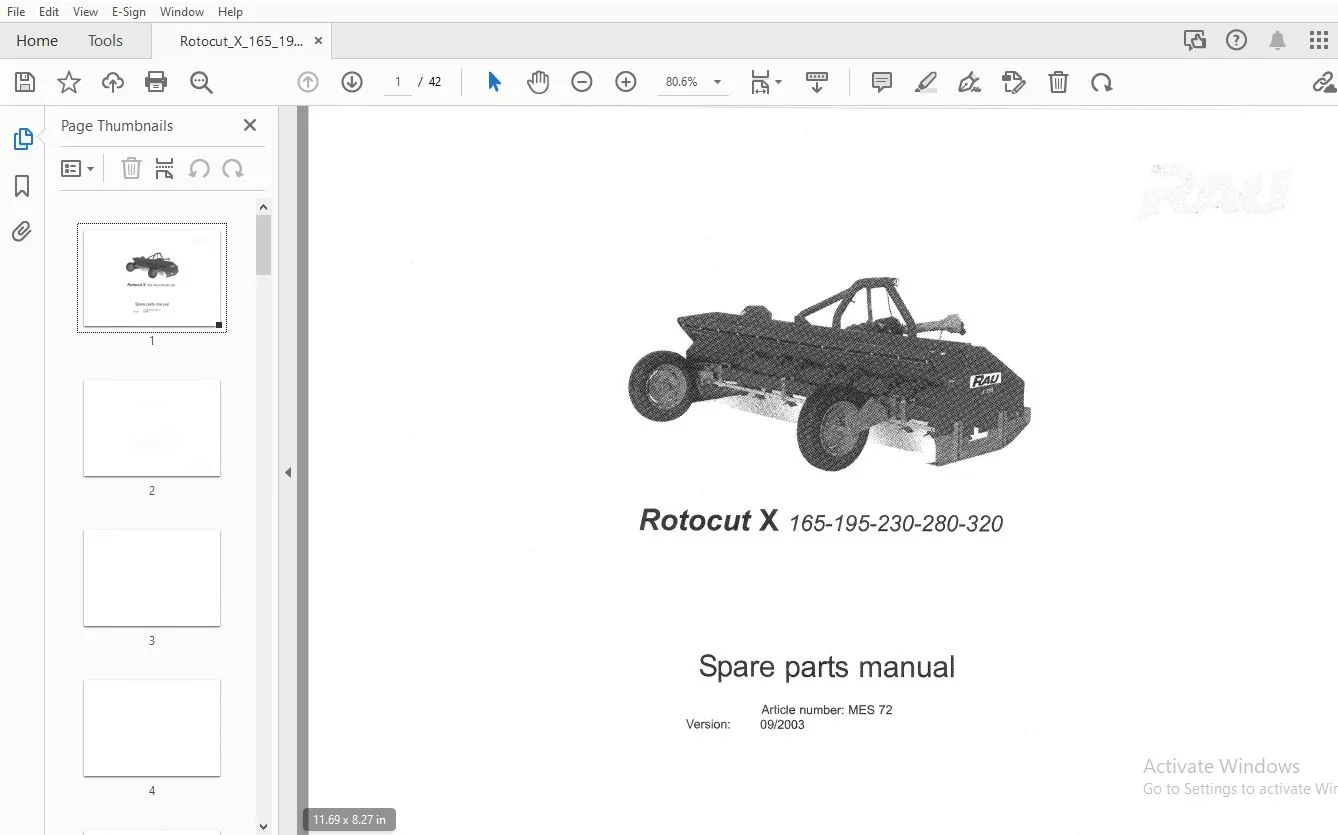Click the thumbnail panel scrollbar handle
The width and height of the screenshot is (1338, 835).
[x=263, y=245]
